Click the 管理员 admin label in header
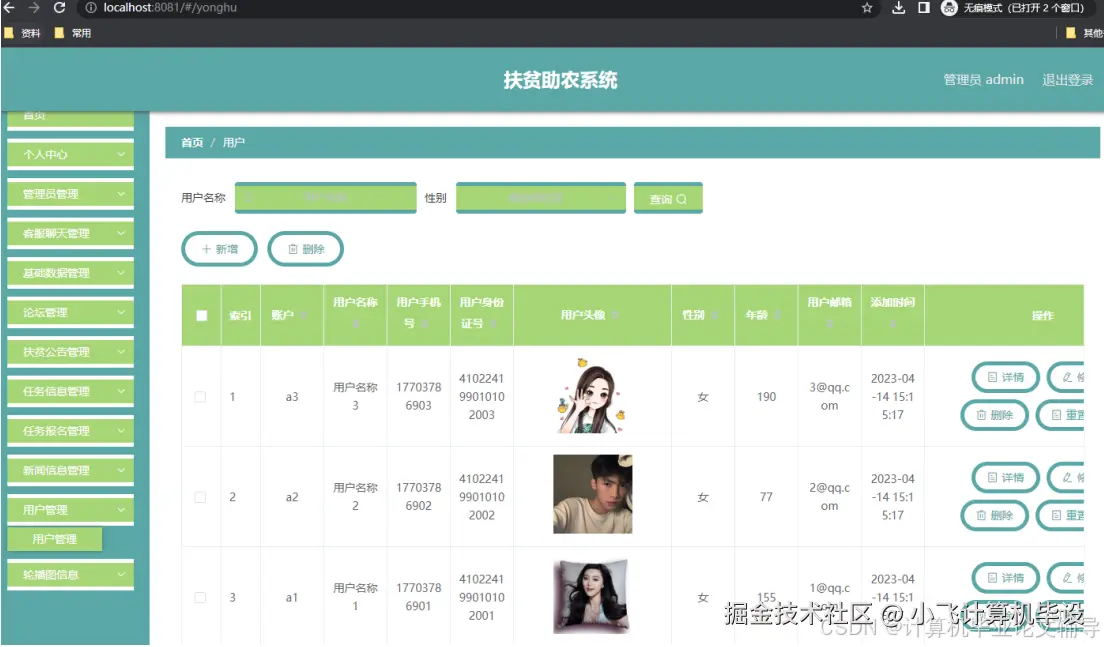Image resolution: width=1104 pixels, height=647 pixels. [x=983, y=80]
